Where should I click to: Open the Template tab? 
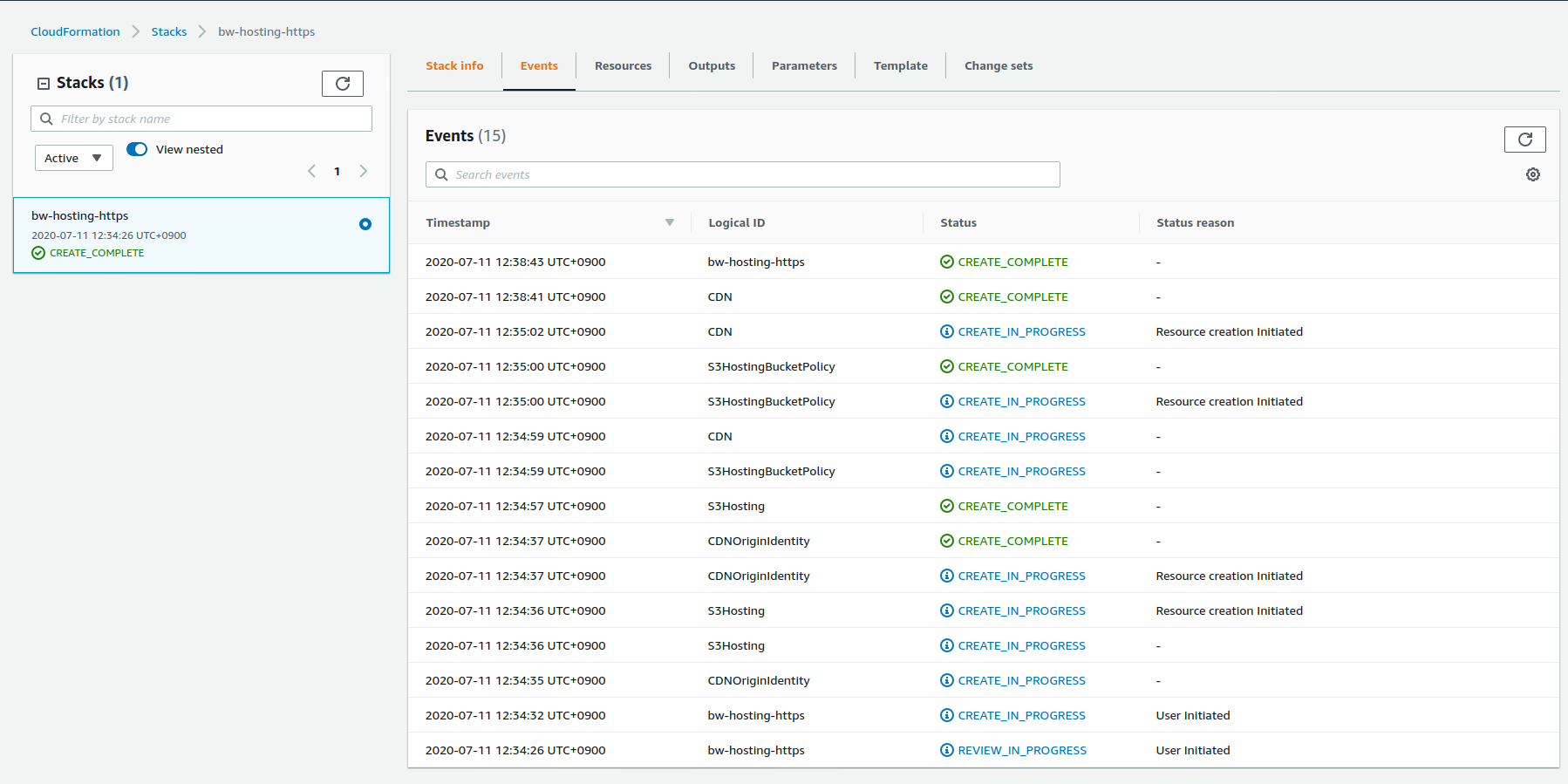pos(900,66)
